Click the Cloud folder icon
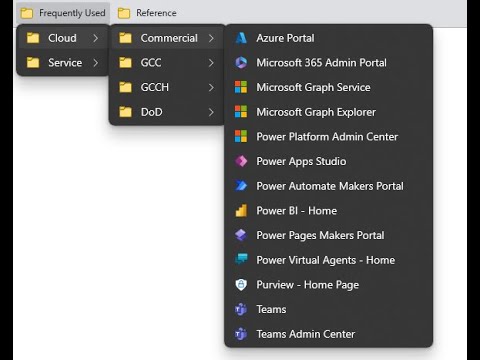 tap(33, 38)
